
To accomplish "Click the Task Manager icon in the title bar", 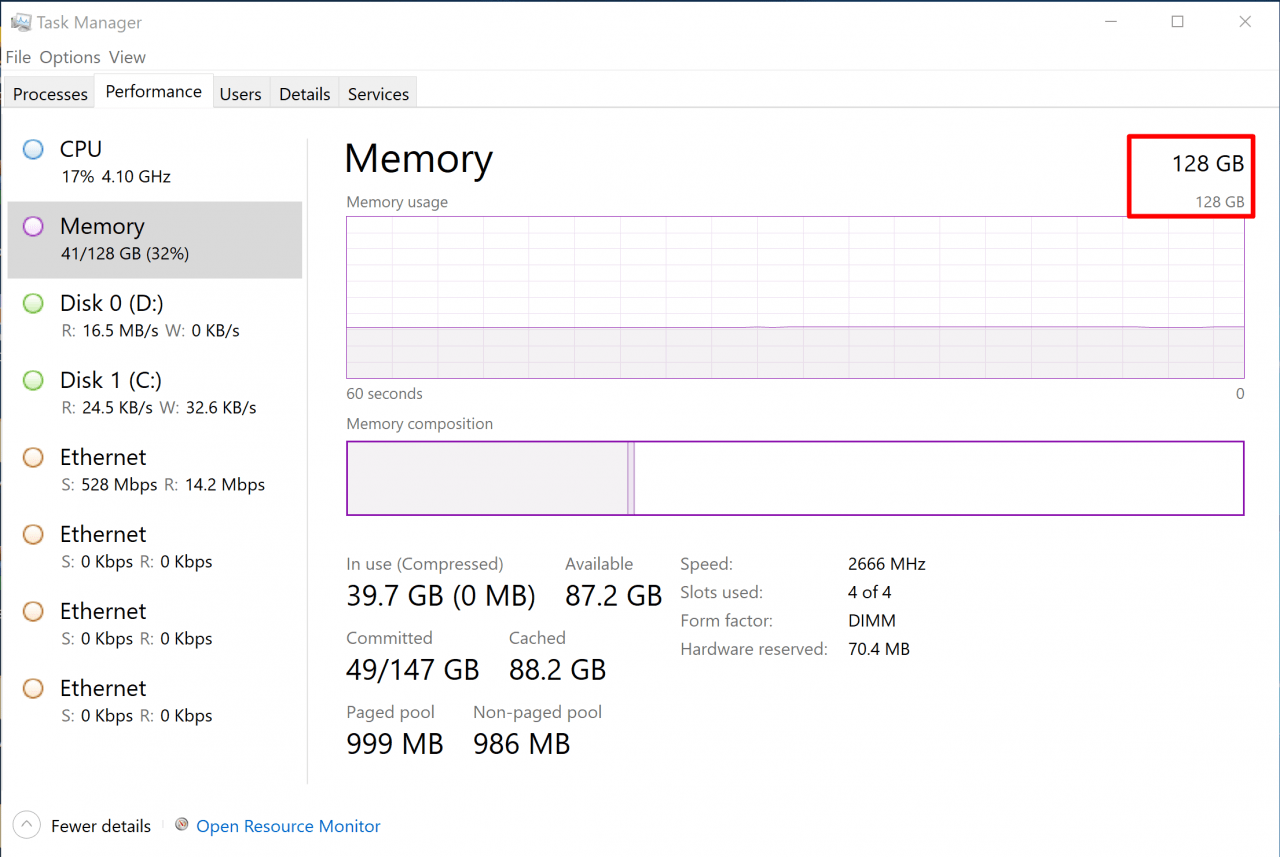I will (x=20, y=21).
